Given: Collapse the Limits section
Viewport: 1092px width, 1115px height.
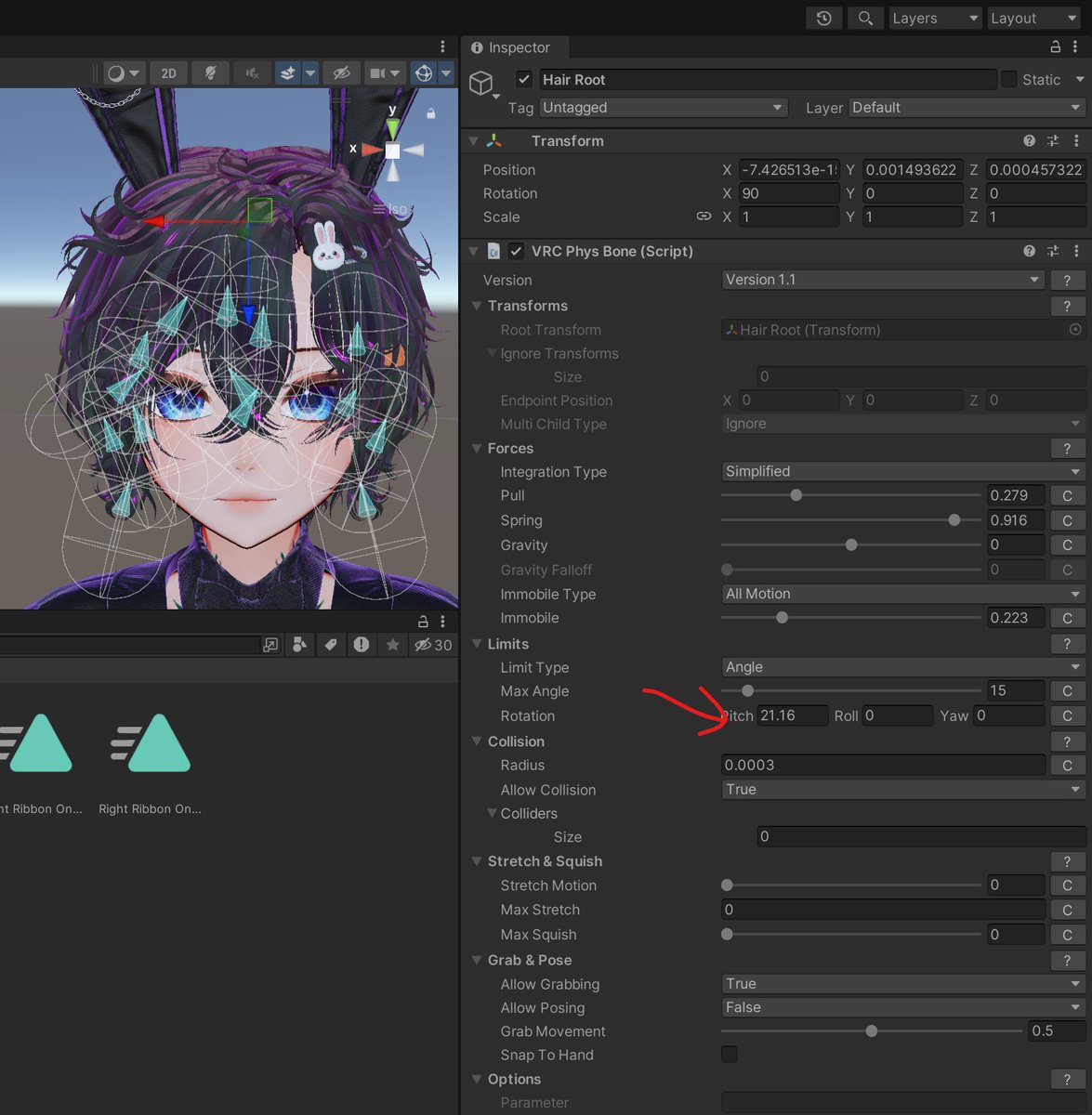Looking at the screenshot, I should pyautogui.click(x=478, y=644).
